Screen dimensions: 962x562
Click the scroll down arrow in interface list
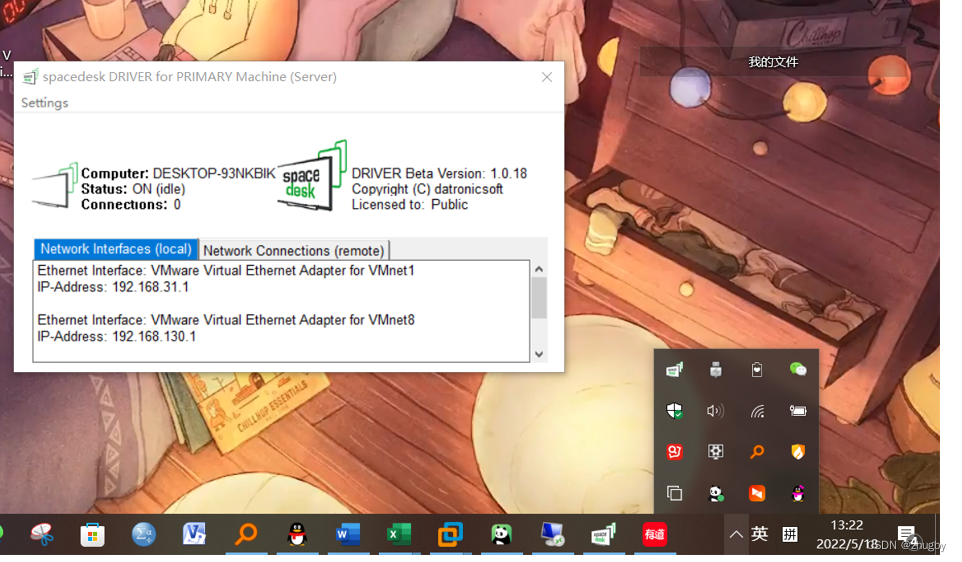539,354
